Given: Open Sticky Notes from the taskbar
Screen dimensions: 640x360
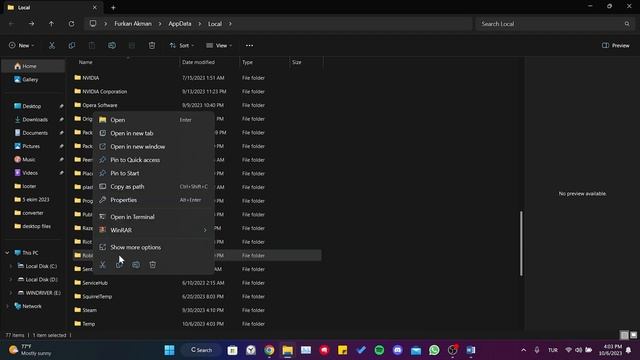Looking at the screenshot, I should point(342,350).
